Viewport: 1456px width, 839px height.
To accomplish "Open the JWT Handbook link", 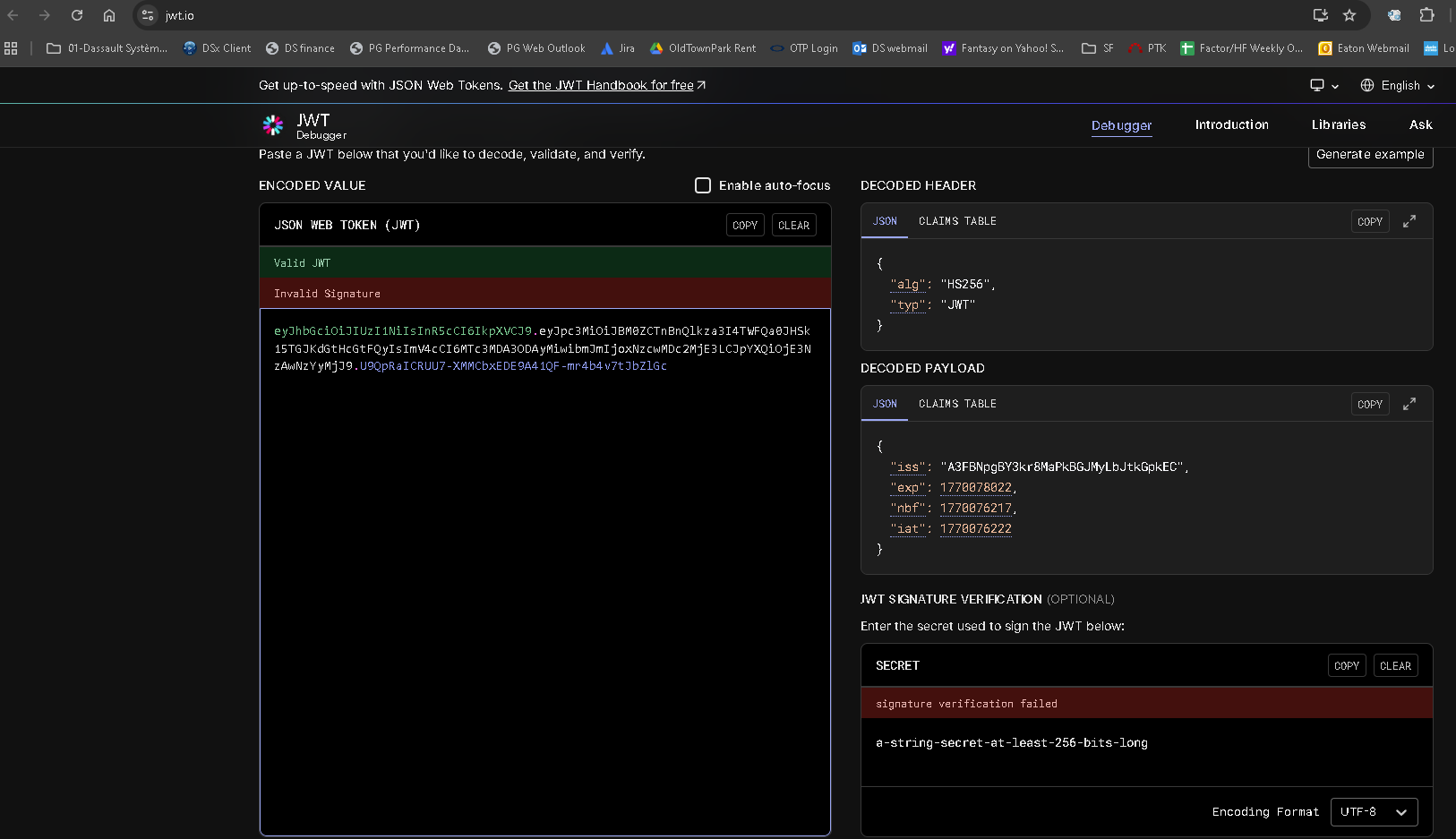I will 601,86.
